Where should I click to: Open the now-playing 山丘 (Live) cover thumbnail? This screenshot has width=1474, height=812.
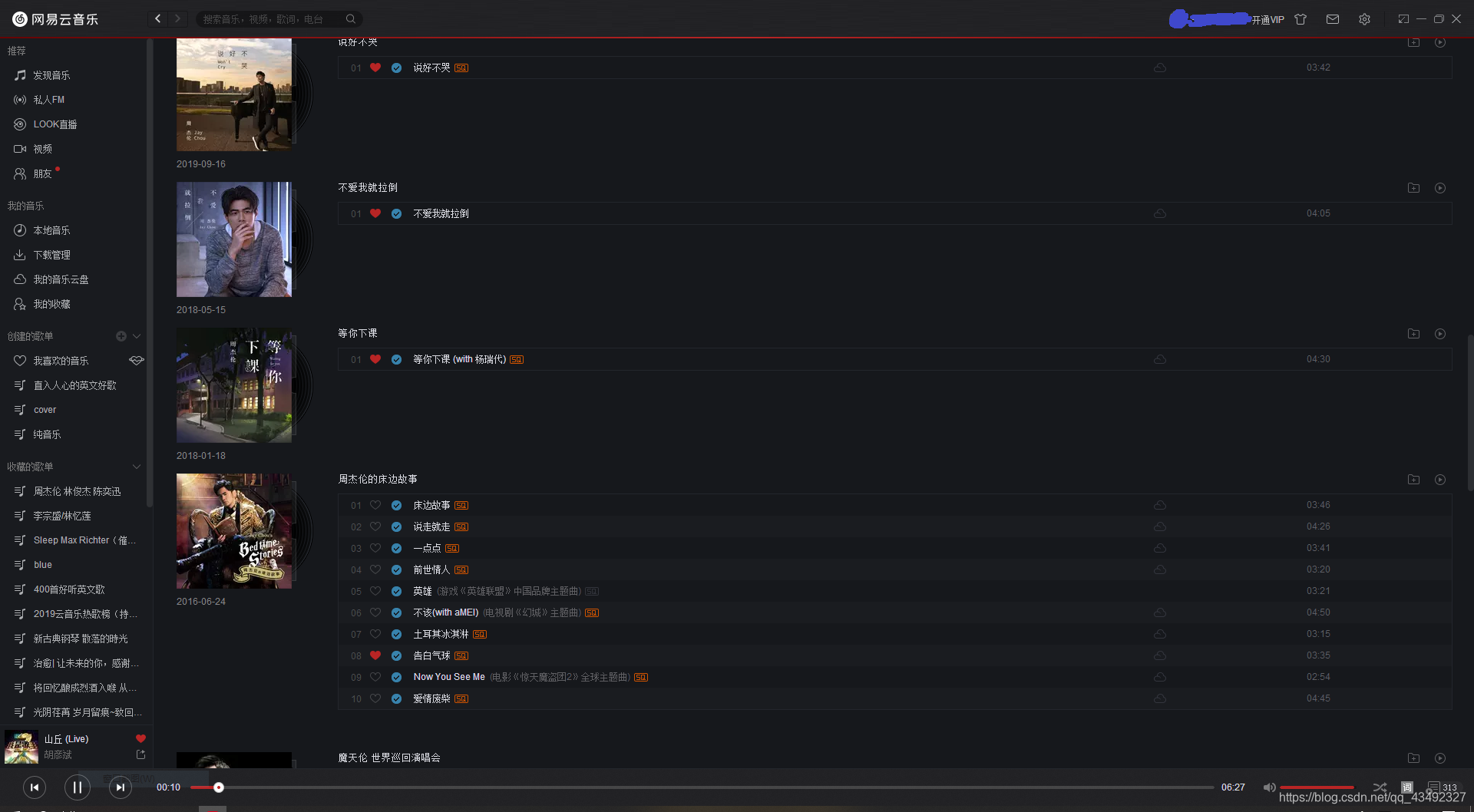coord(21,747)
